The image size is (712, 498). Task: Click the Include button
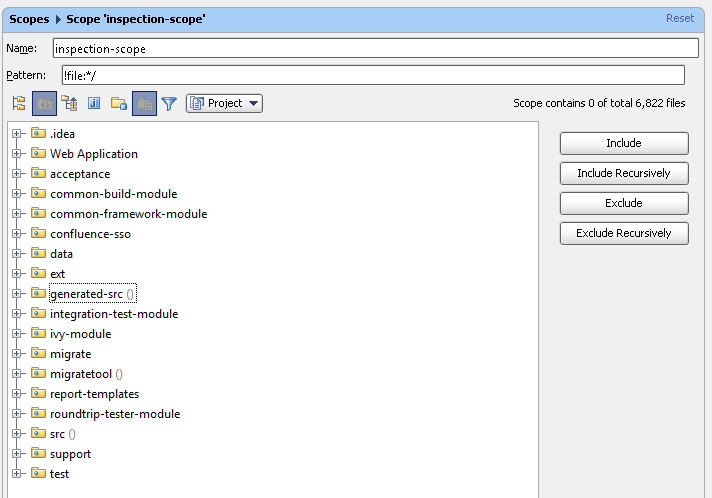coord(624,143)
